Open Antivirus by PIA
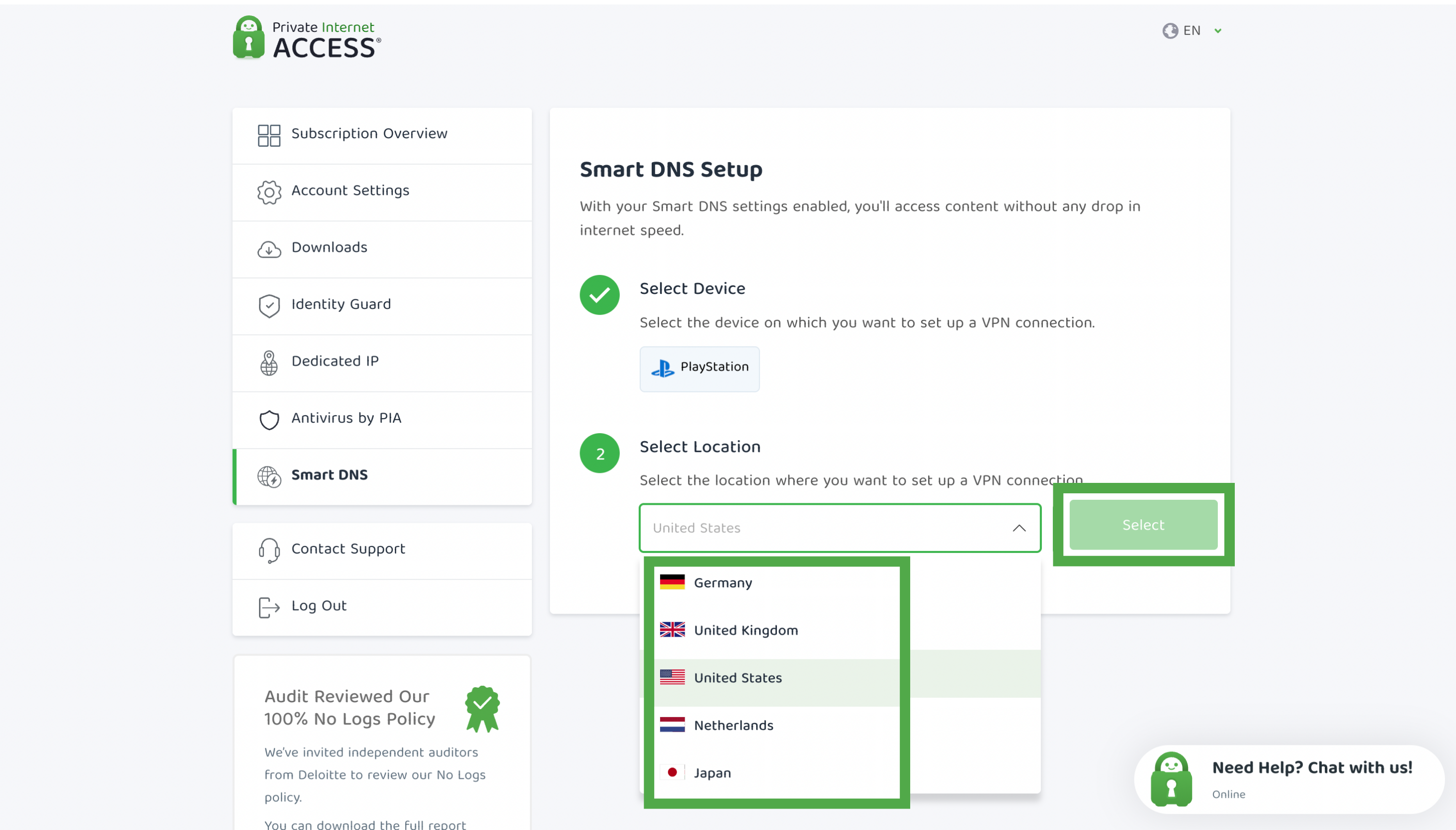The image size is (1456, 830). click(x=382, y=420)
